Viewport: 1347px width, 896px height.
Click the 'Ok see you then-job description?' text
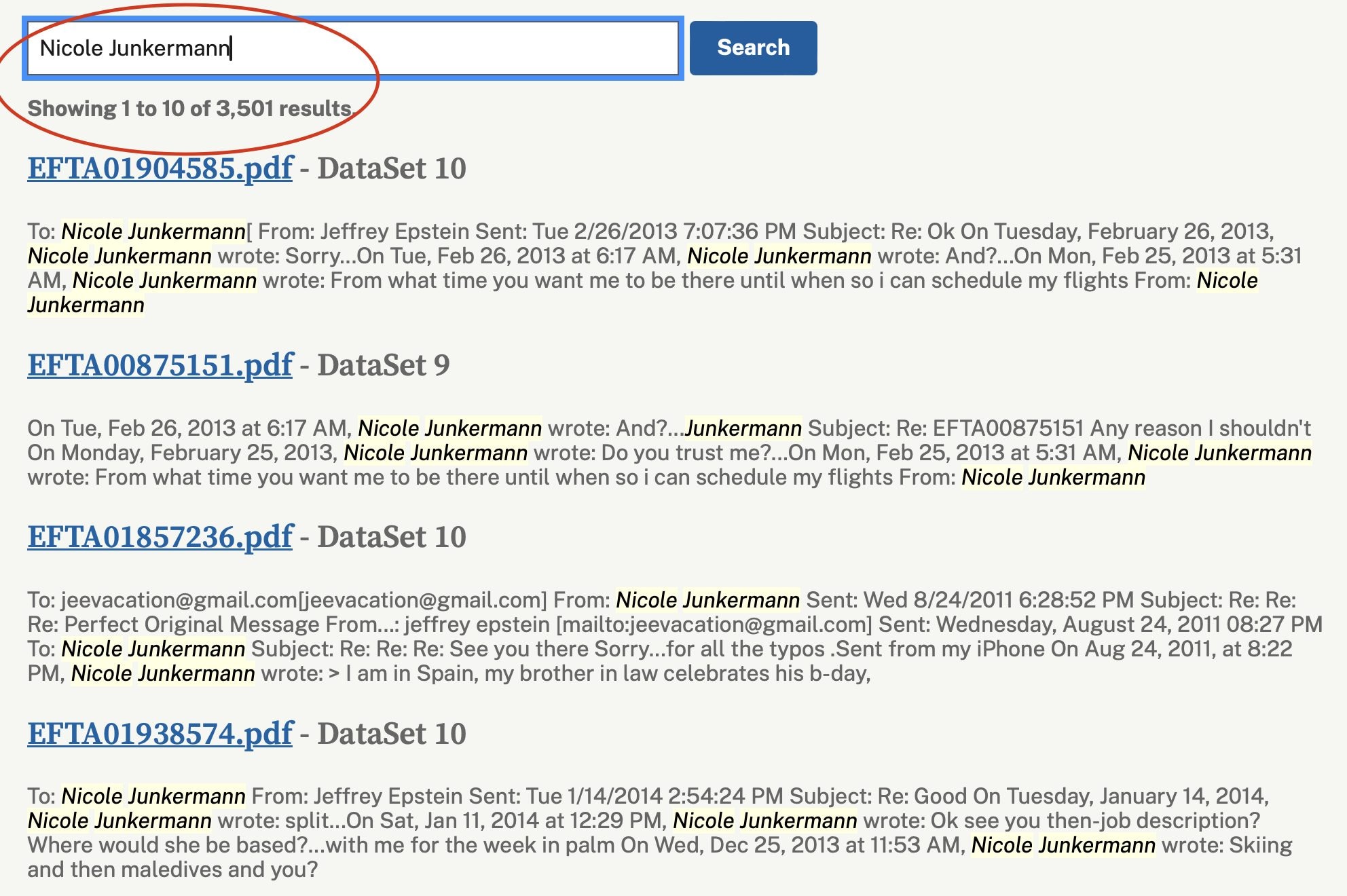[x=1094, y=821]
